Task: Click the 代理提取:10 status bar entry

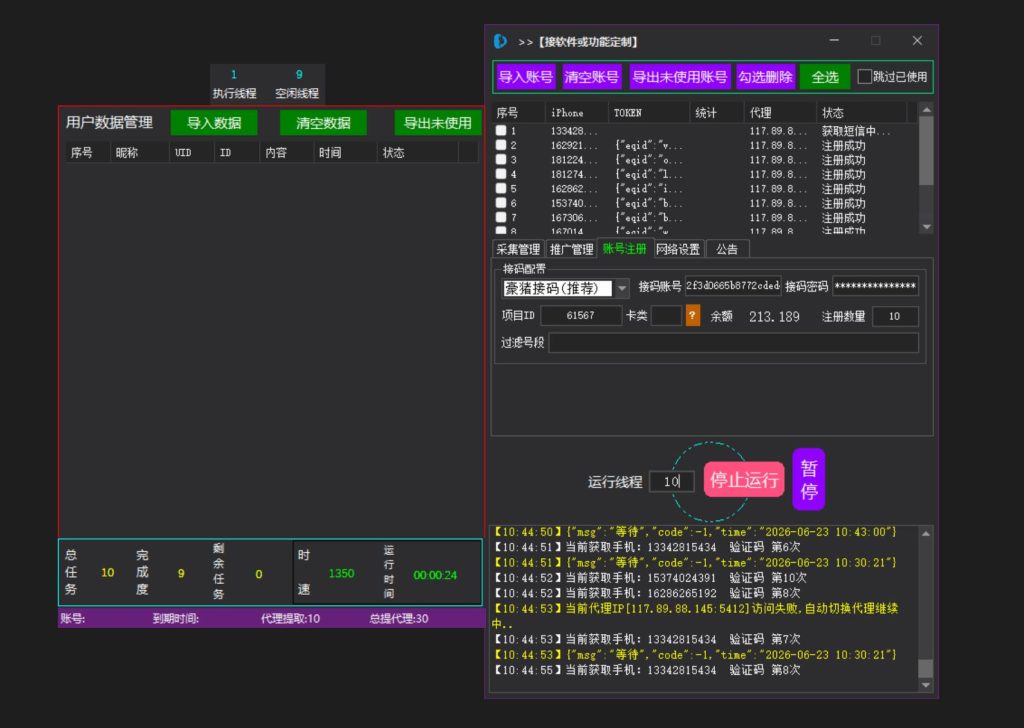Action: point(290,618)
